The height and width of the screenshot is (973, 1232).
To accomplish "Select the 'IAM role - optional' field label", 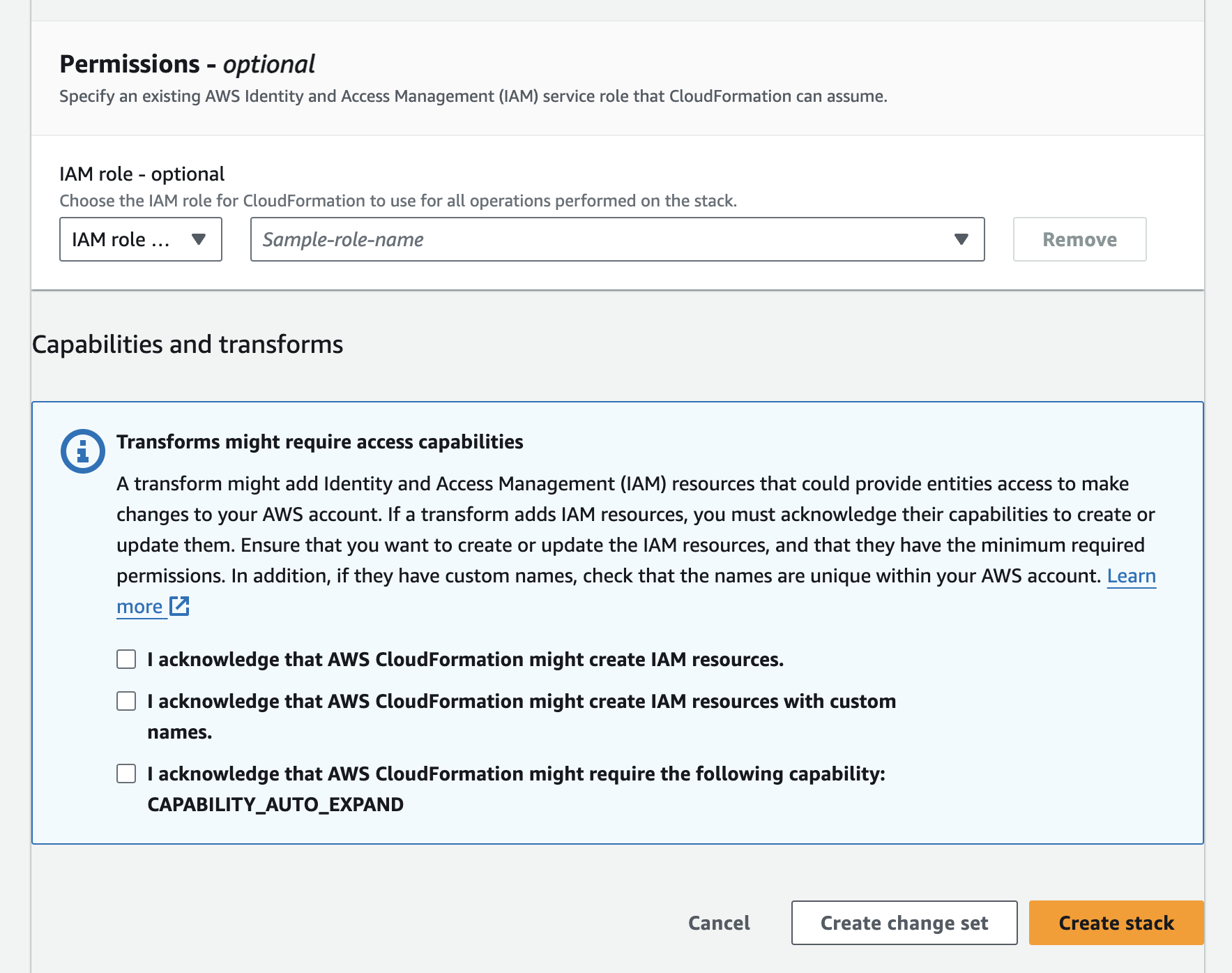I will coord(142,174).
